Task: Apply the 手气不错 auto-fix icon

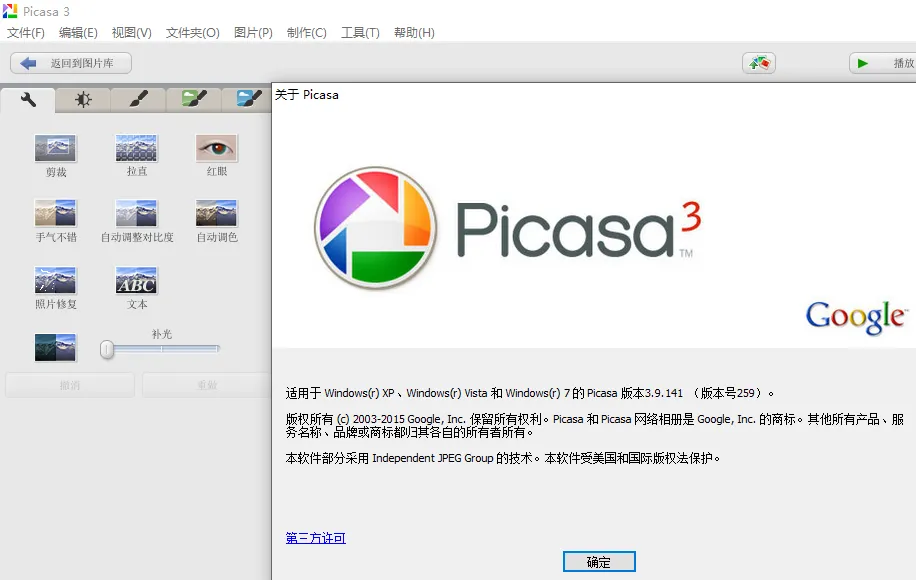Action: (55, 213)
